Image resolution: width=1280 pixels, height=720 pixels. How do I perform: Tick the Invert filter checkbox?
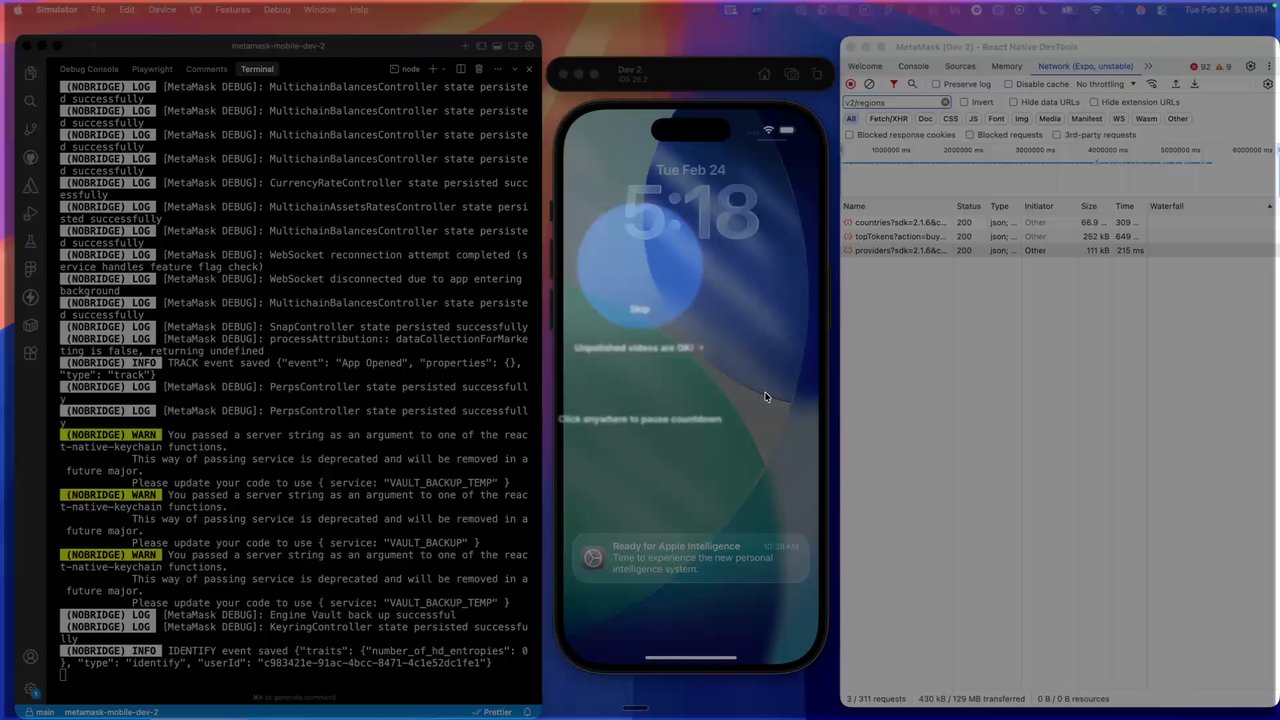[964, 102]
